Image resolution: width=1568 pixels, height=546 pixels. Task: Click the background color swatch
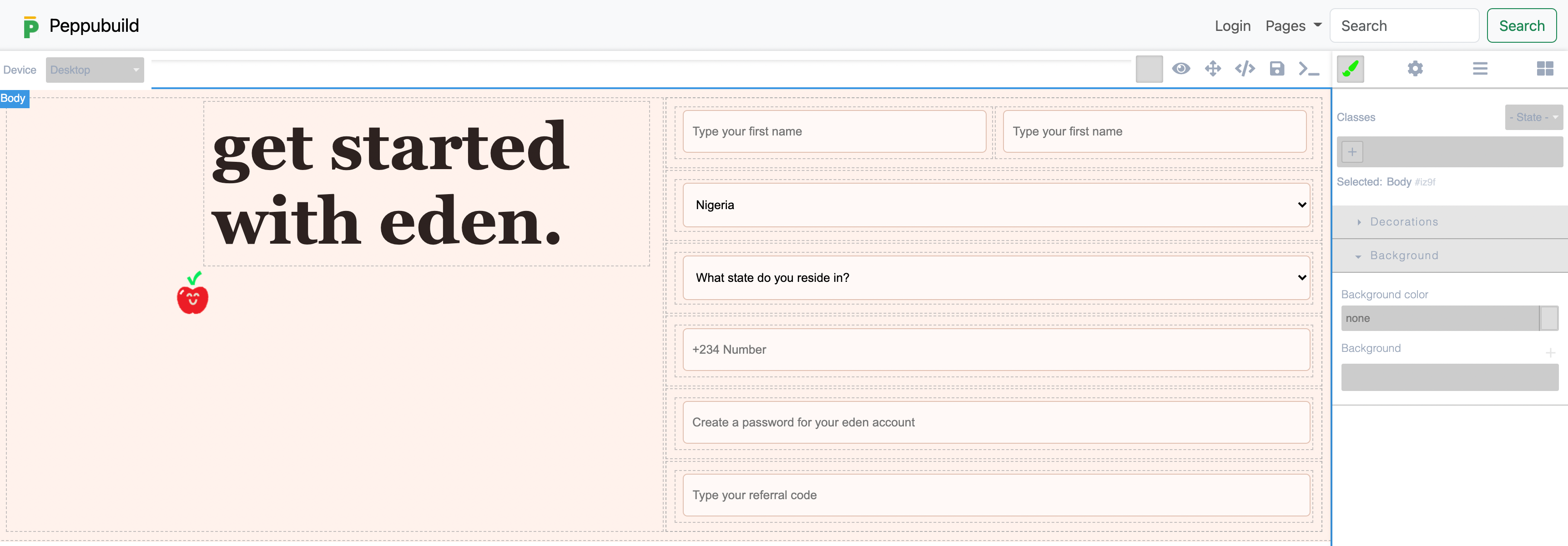[1548, 319]
